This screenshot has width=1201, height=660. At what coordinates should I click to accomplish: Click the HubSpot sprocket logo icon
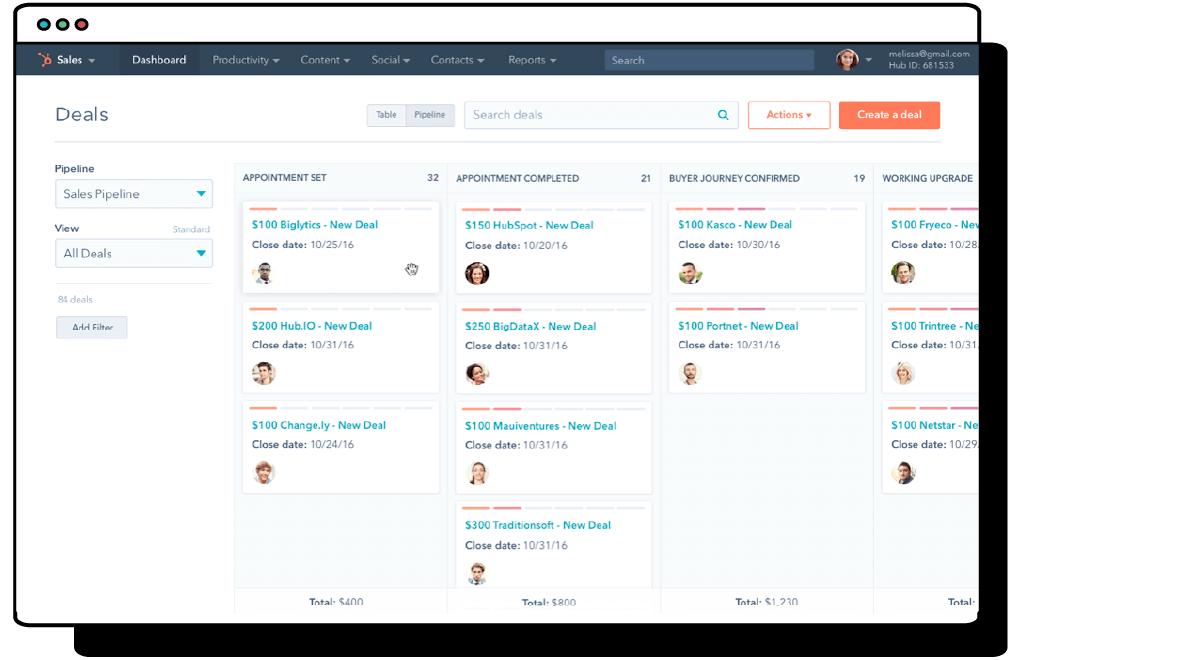[x=45, y=60]
